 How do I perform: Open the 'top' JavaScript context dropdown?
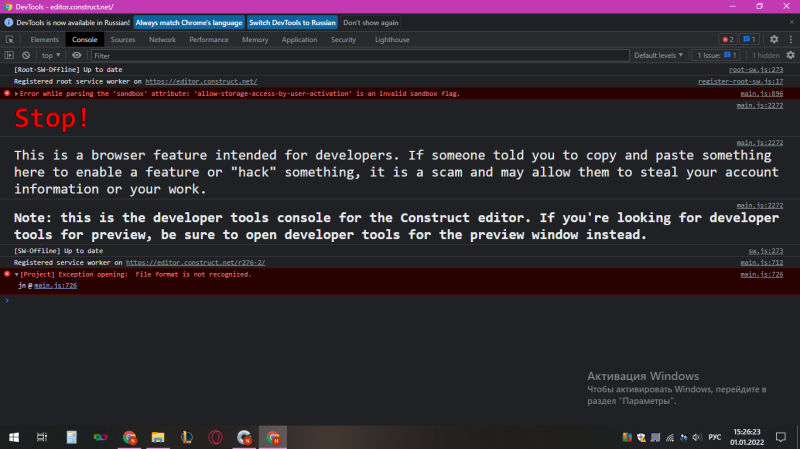51,55
